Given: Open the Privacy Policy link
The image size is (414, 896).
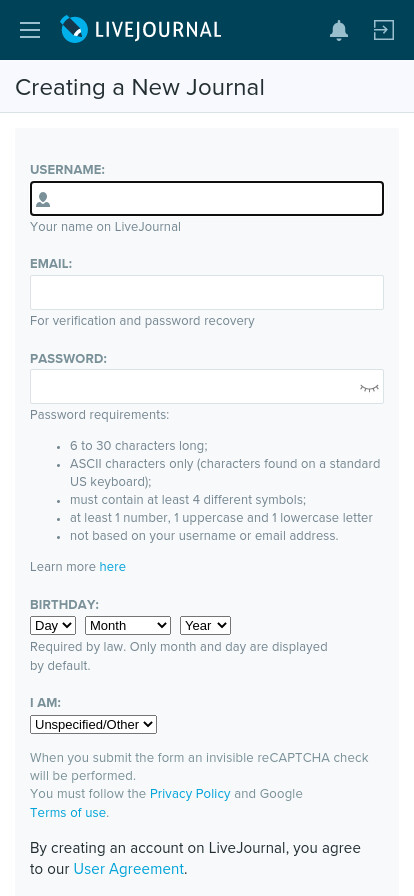Looking at the screenshot, I should (190, 794).
